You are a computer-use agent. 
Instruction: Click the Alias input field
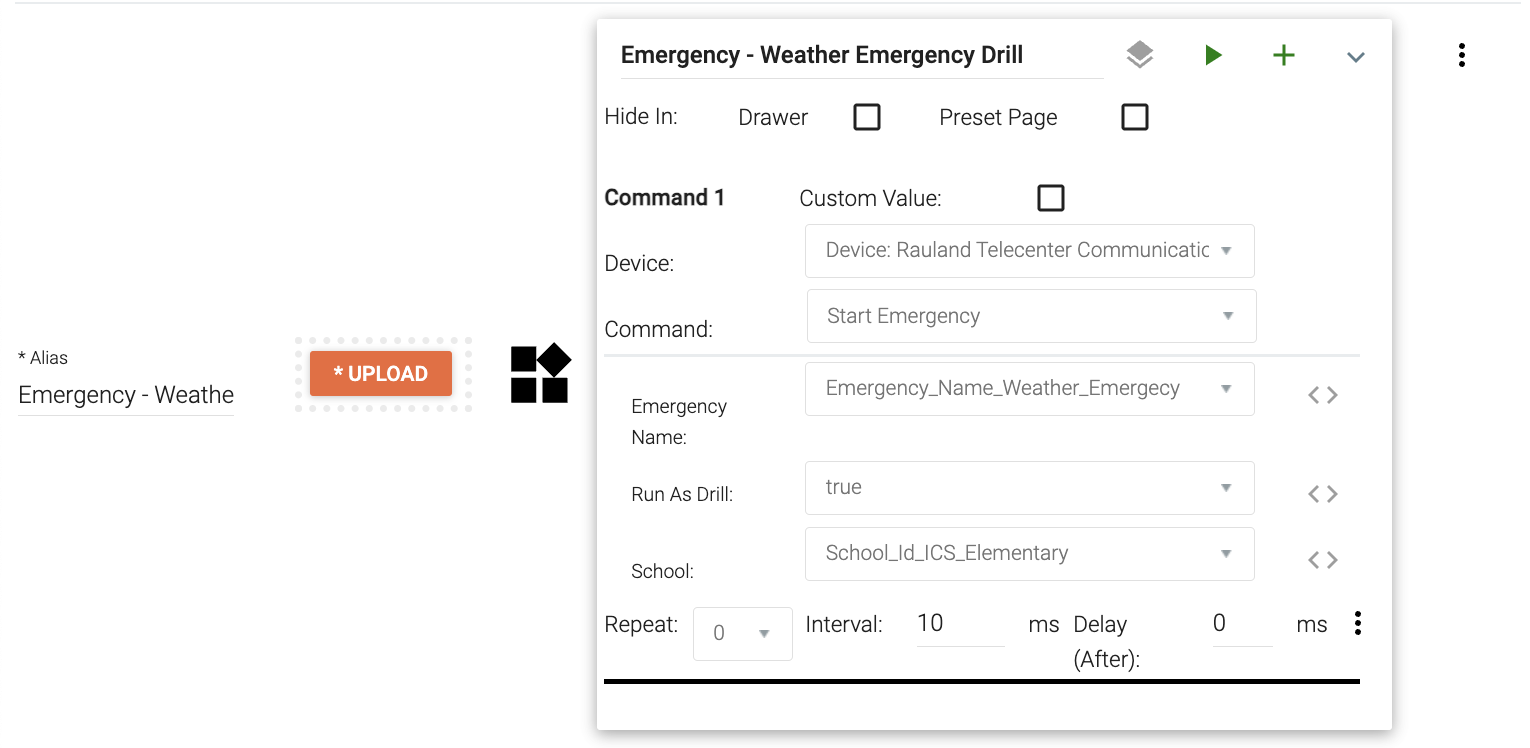click(126, 395)
